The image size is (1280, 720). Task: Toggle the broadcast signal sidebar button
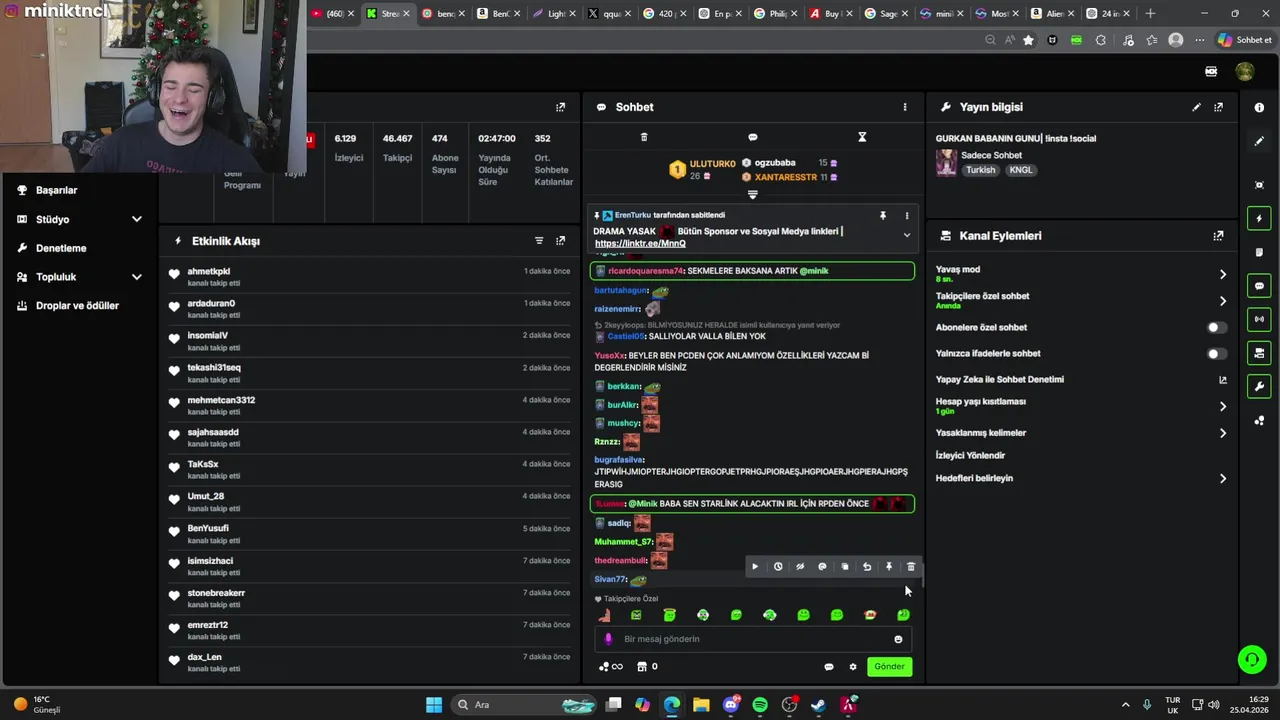click(1259, 320)
